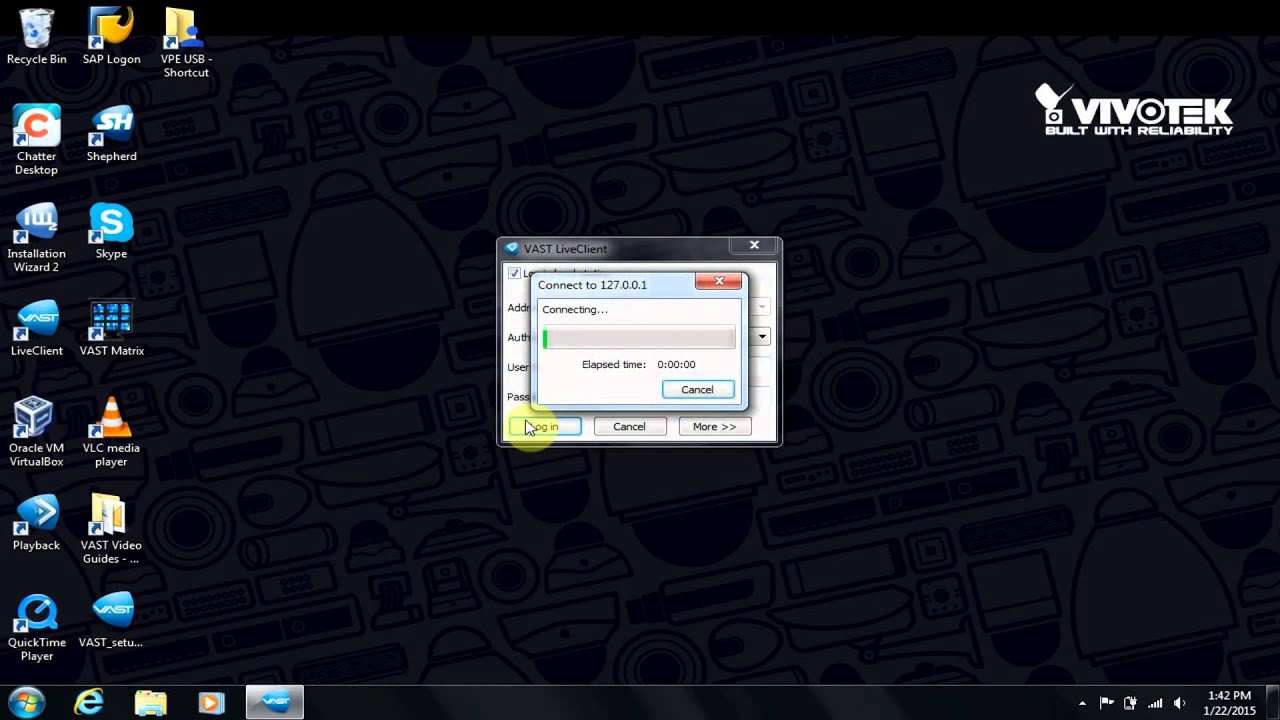This screenshot has height=720, width=1280.
Task: Click Cancel in VAST LiveClient window
Action: pyautogui.click(x=629, y=427)
